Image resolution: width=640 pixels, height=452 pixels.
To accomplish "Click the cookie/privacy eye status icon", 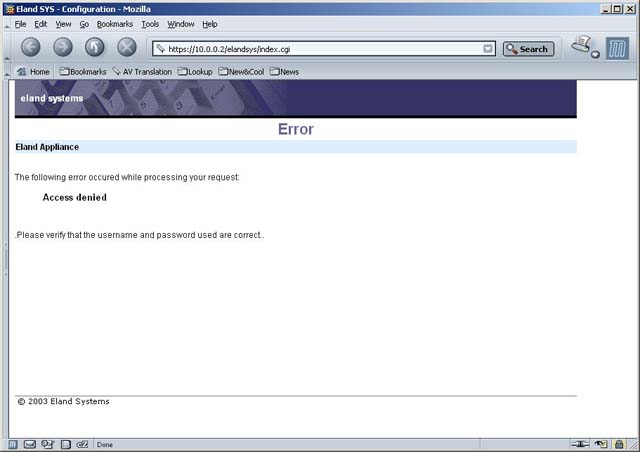I will tap(601, 444).
